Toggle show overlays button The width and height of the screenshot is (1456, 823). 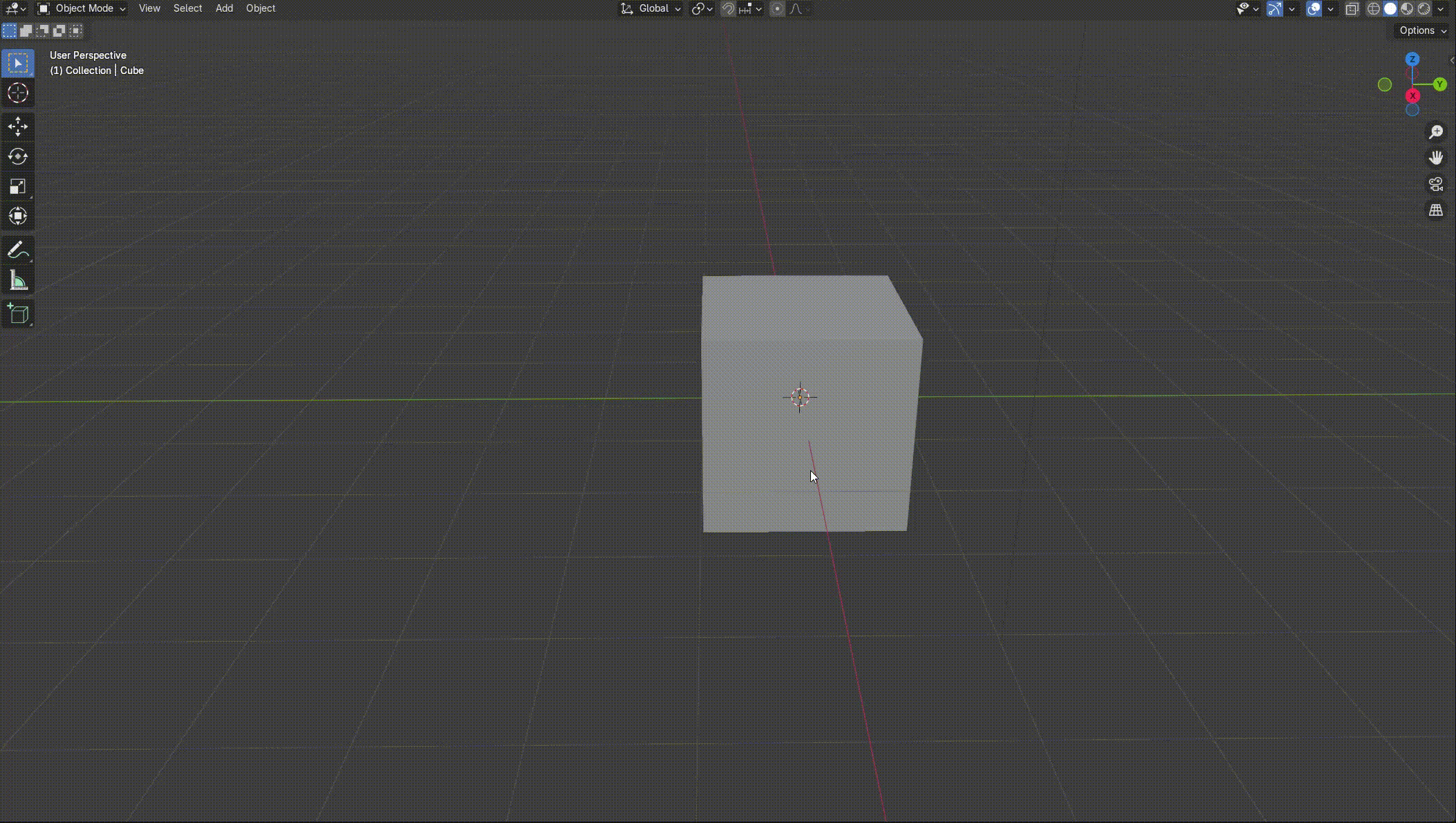pyautogui.click(x=1314, y=9)
